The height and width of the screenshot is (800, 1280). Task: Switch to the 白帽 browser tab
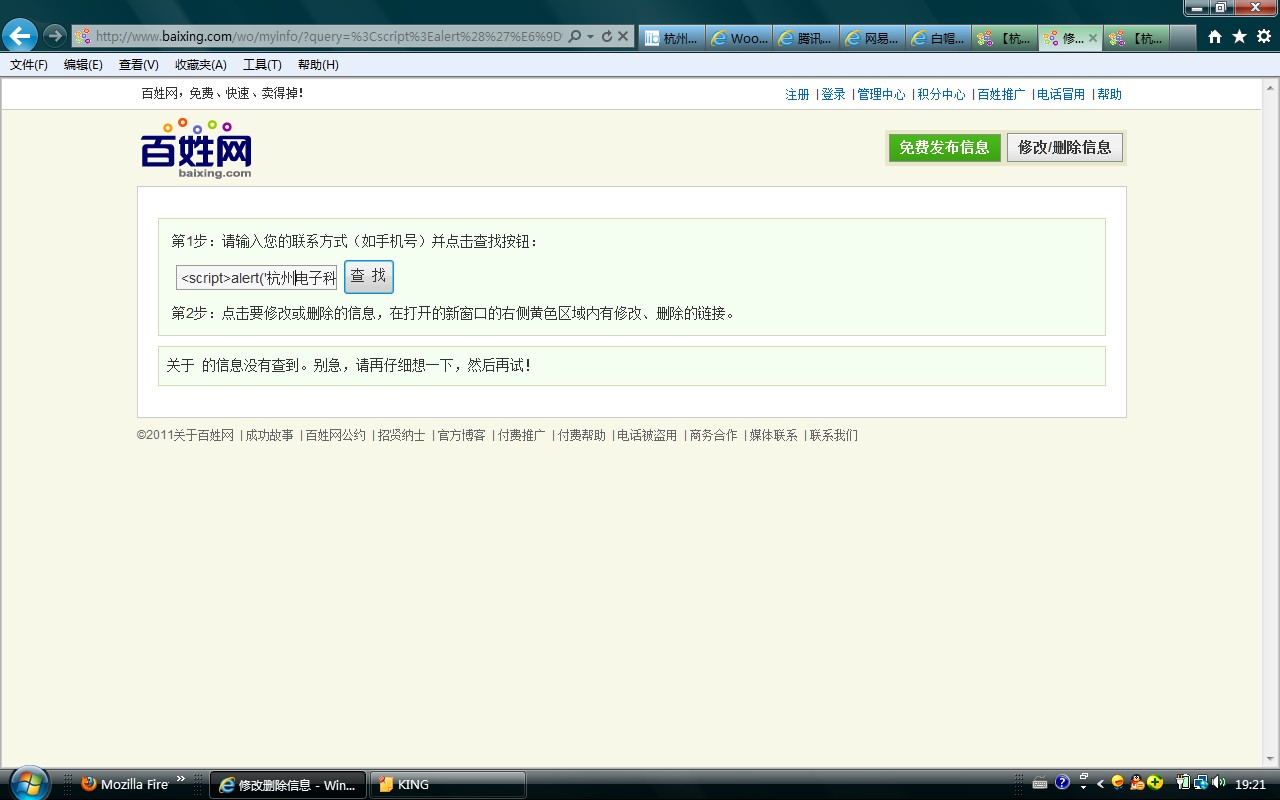coord(938,38)
